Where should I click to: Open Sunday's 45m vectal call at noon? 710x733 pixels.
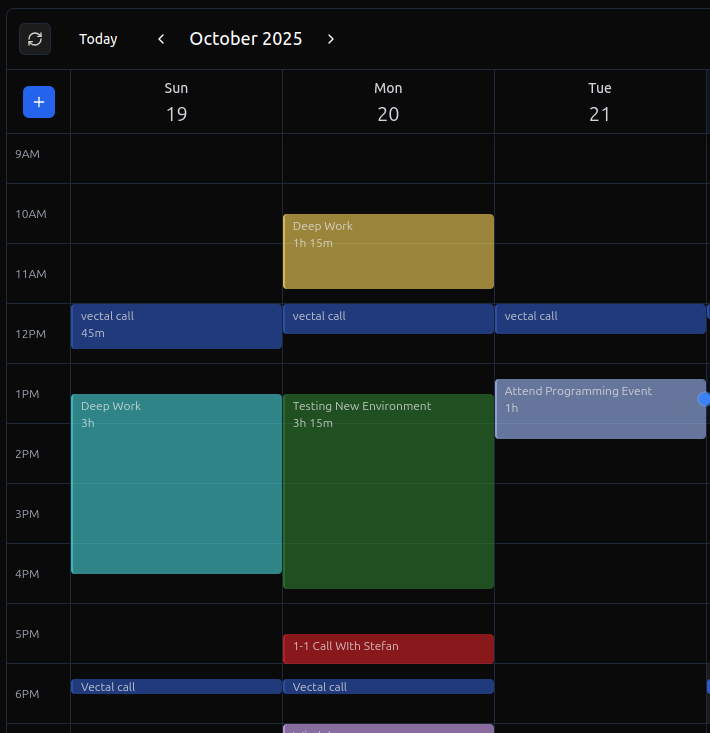click(x=176, y=326)
